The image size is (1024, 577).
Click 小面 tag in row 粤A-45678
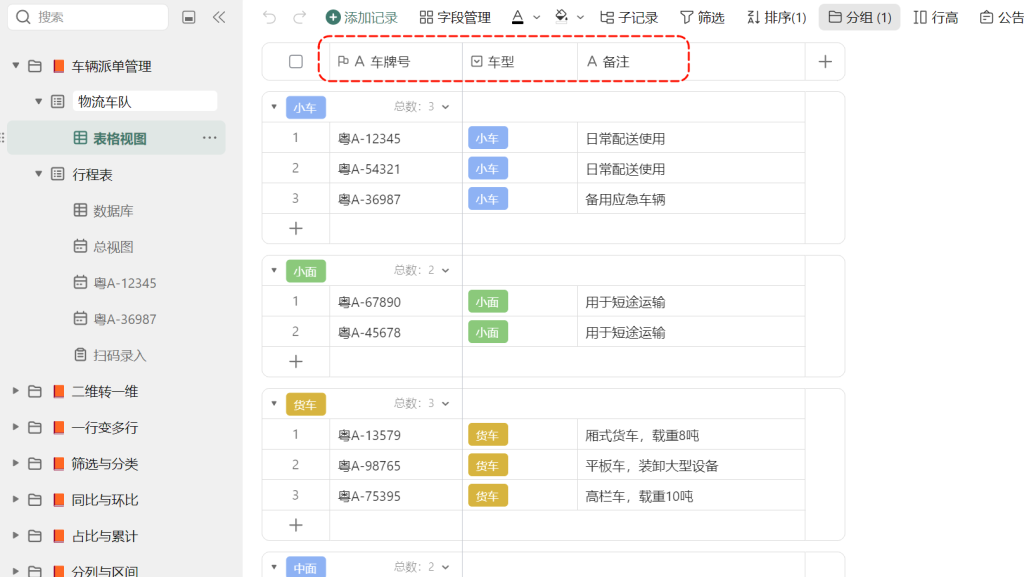[x=487, y=332]
